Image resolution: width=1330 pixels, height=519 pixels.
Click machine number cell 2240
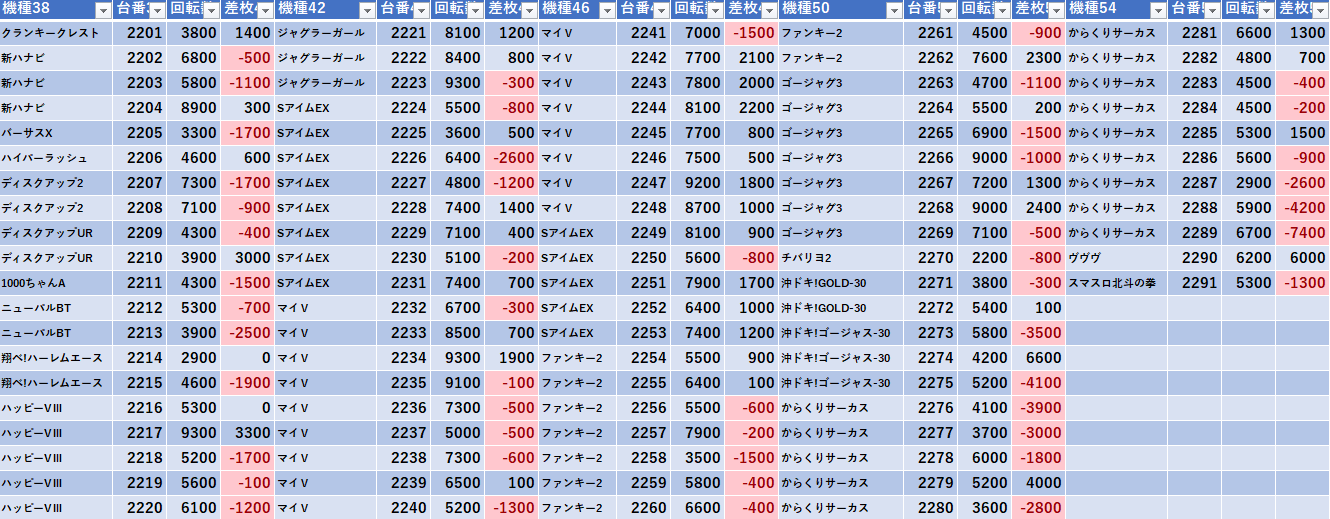(404, 508)
